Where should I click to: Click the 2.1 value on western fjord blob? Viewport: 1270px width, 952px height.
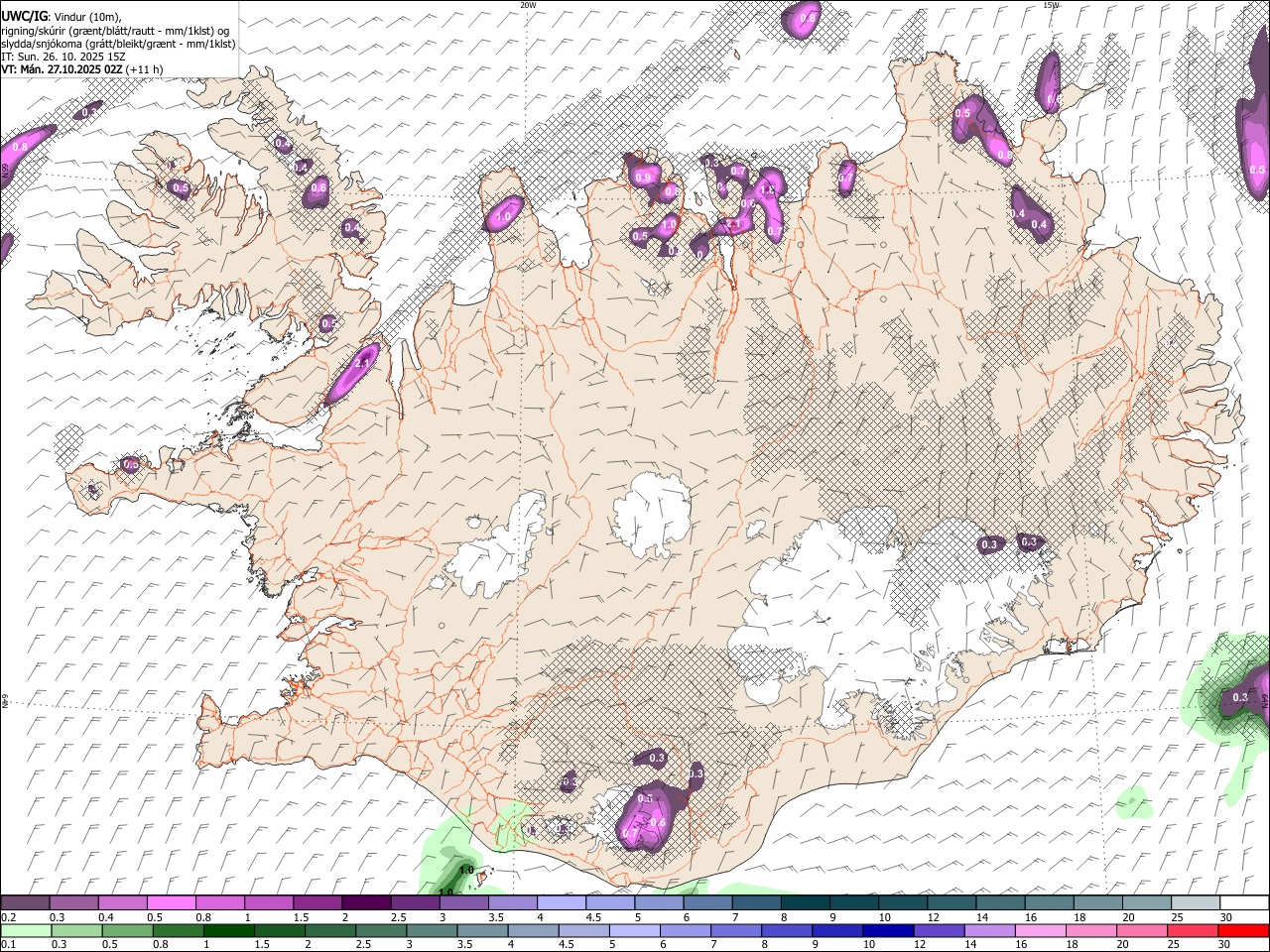click(361, 364)
